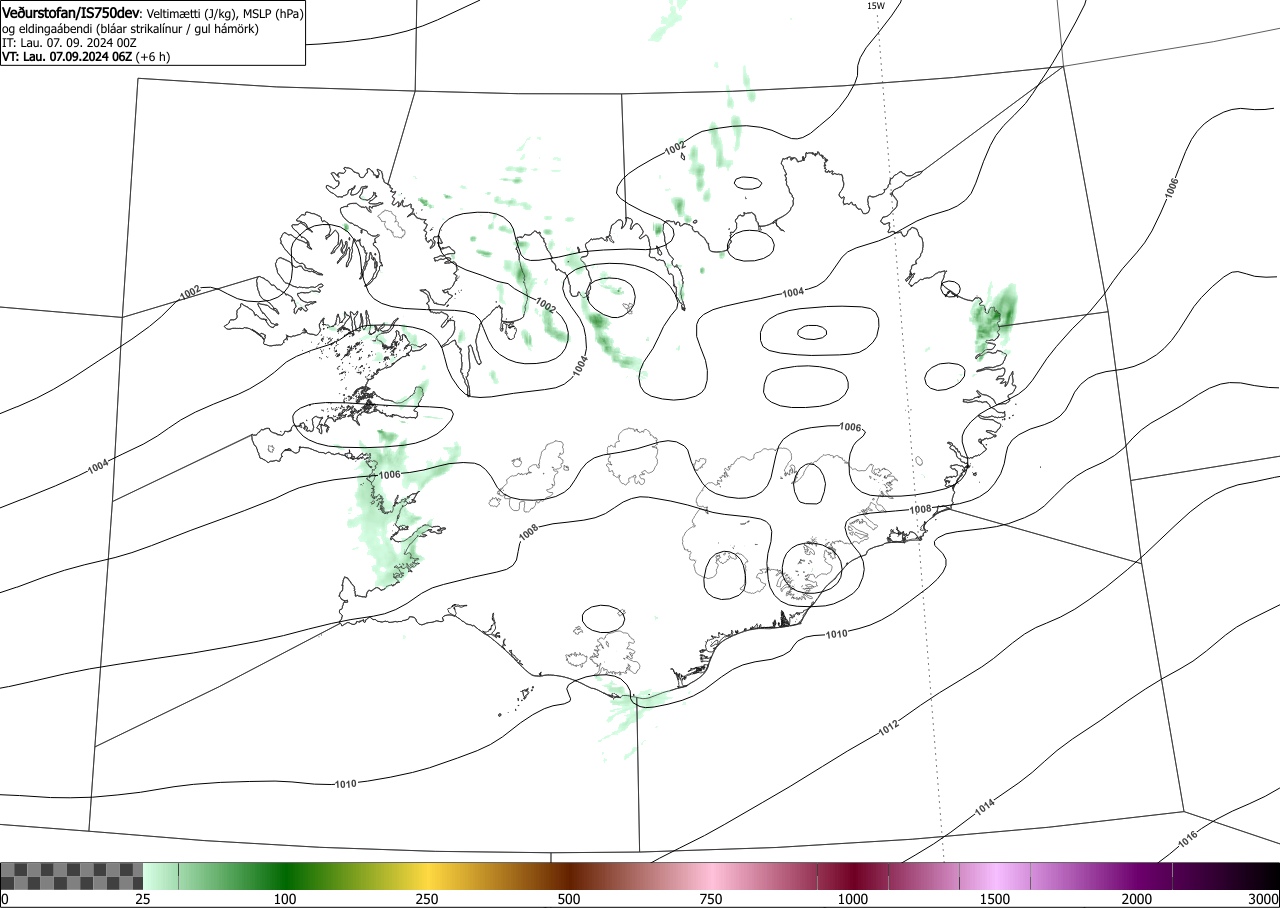Click the yellow color near 250 on scale
The height and width of the screenshot is (908, 1280).
click(x=427, y=876)
